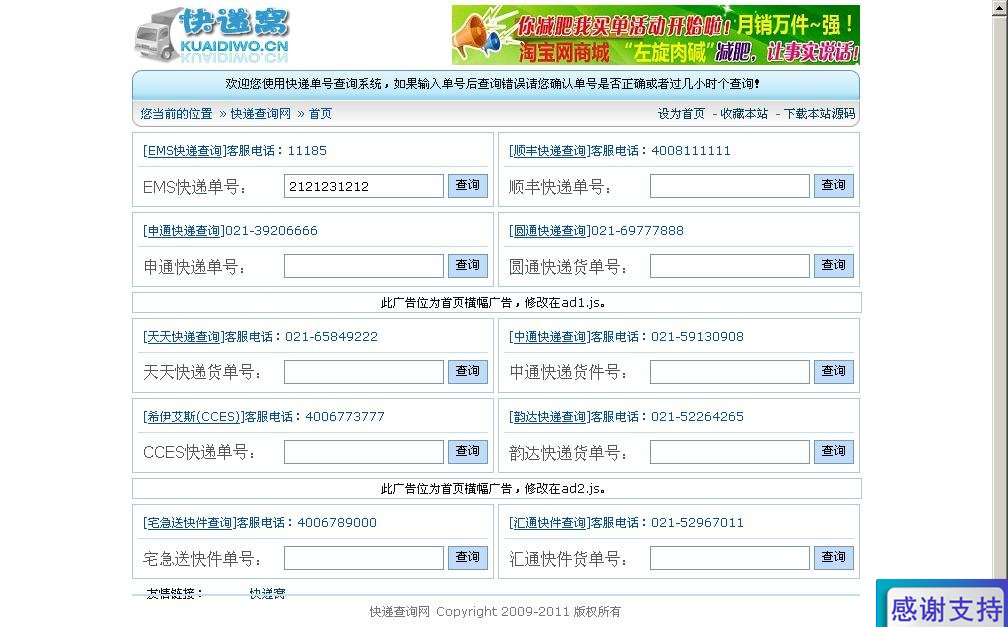Click 下载本站源码 link
Screen dimensions: 1008x627
[819, 114]
